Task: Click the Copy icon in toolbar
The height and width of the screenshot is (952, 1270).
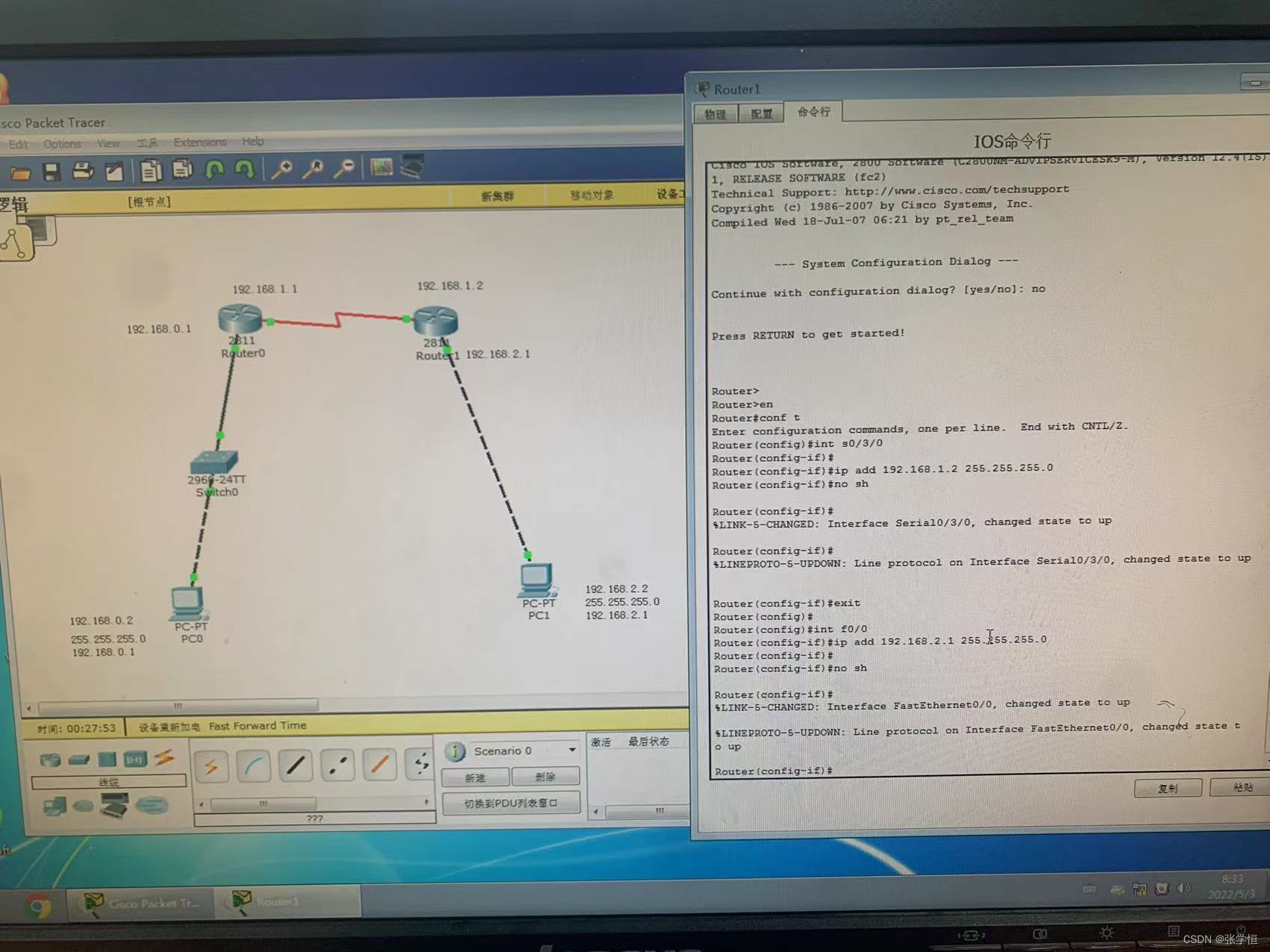Action: coord(151,171)
